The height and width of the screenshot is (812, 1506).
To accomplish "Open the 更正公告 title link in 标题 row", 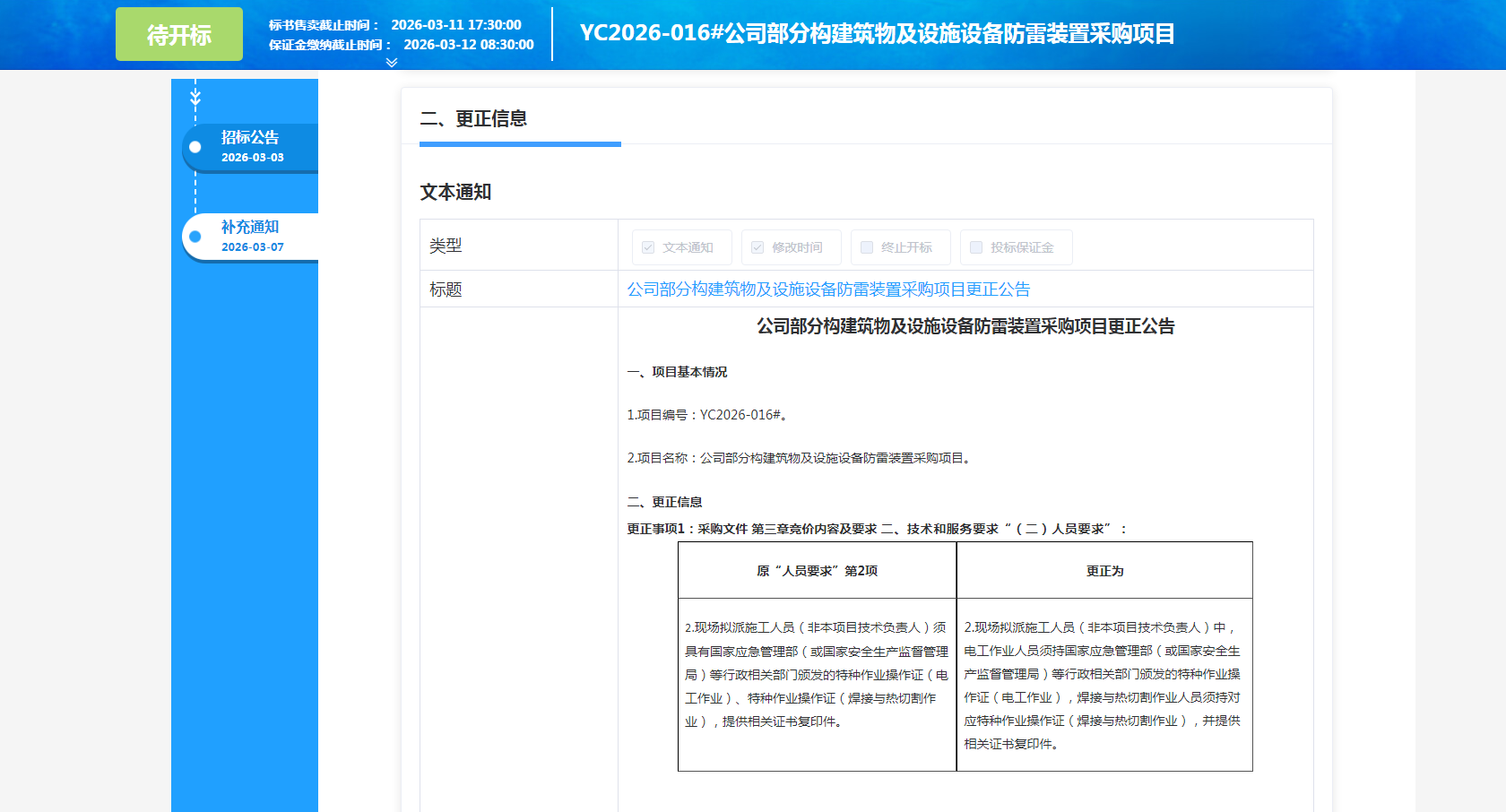I will point(828,289).
